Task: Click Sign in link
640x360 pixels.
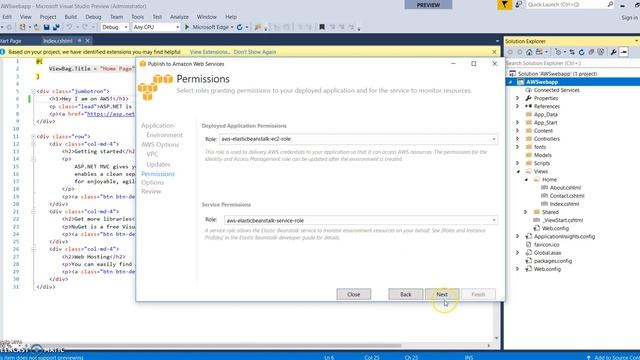Action: click(x=629, y=18)
